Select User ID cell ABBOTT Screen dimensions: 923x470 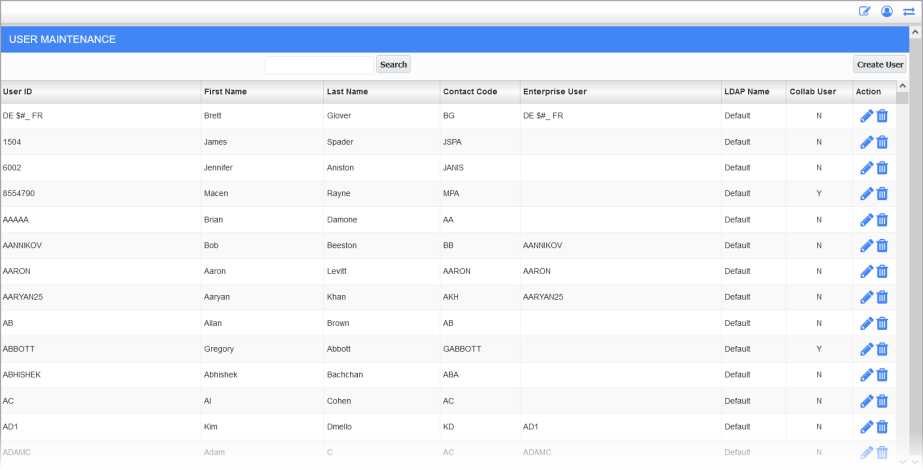19,349
